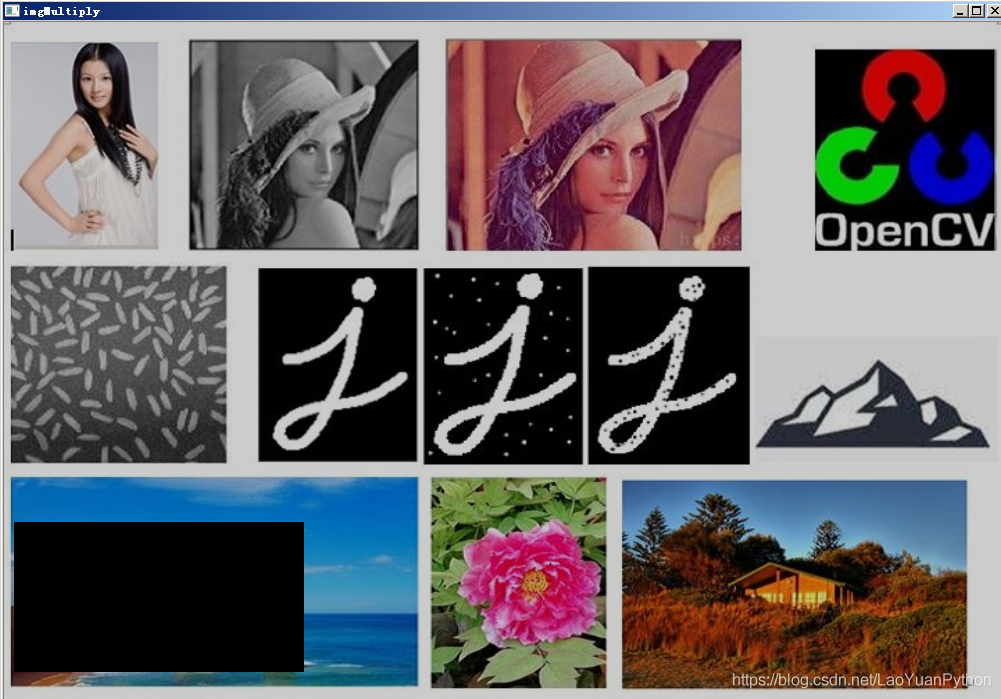Maximize the imgMultiply window
Viewport: 1001px width, 699px height.
[977, 10]
